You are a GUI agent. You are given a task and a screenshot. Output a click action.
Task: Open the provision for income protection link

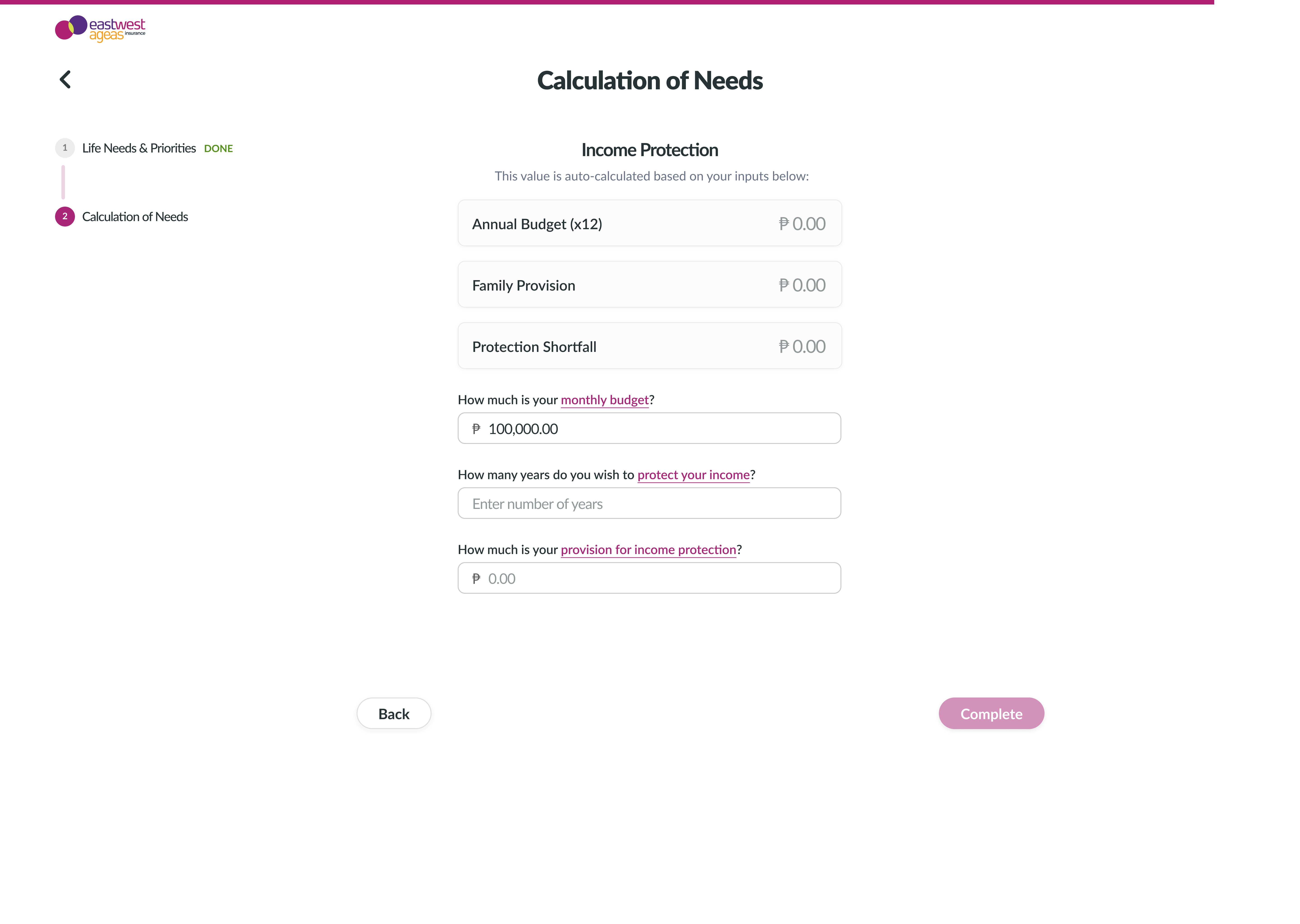[648, 550]
